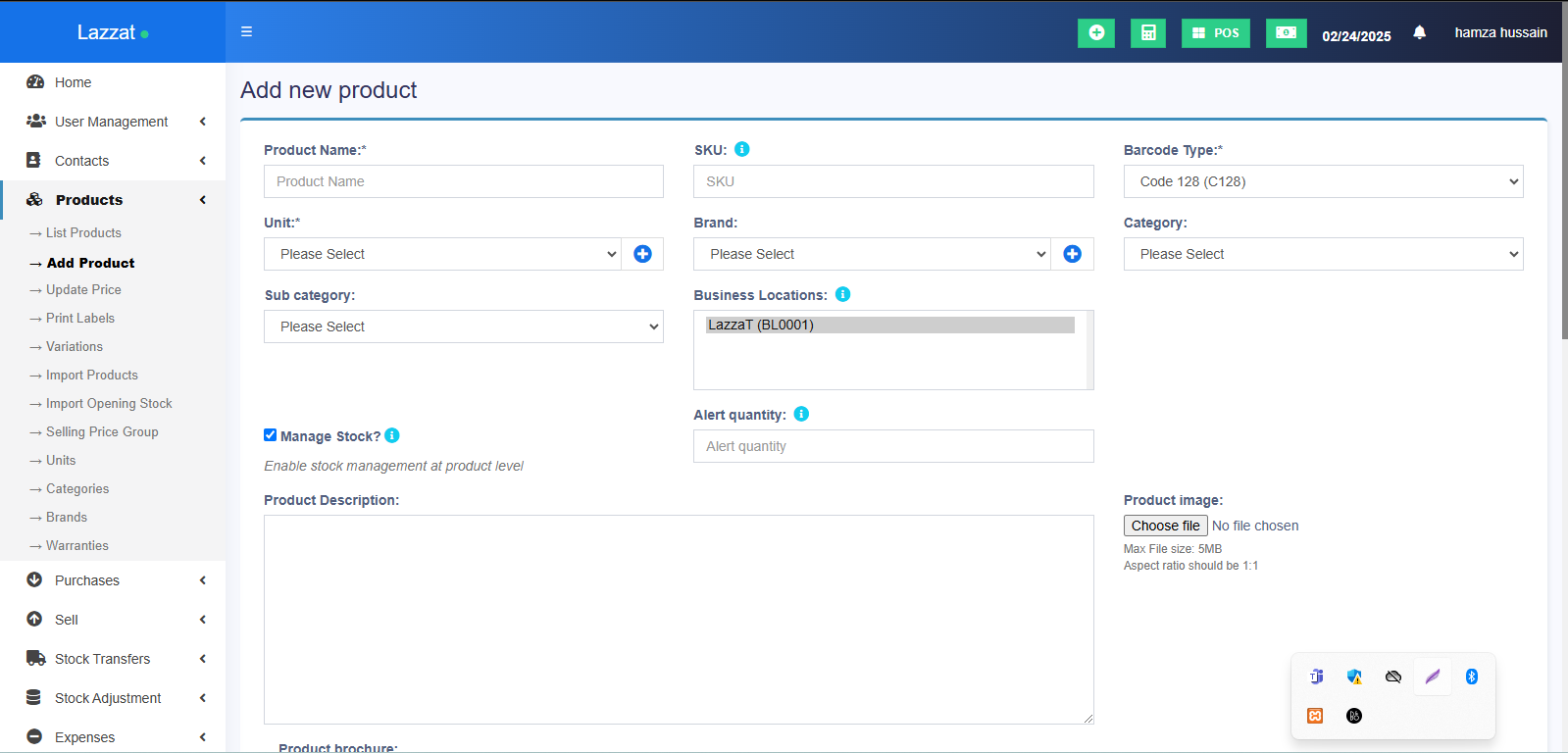This screenshot has width=1568, height=753.
Task: Open List Products in sidebar
Action: 83,233
